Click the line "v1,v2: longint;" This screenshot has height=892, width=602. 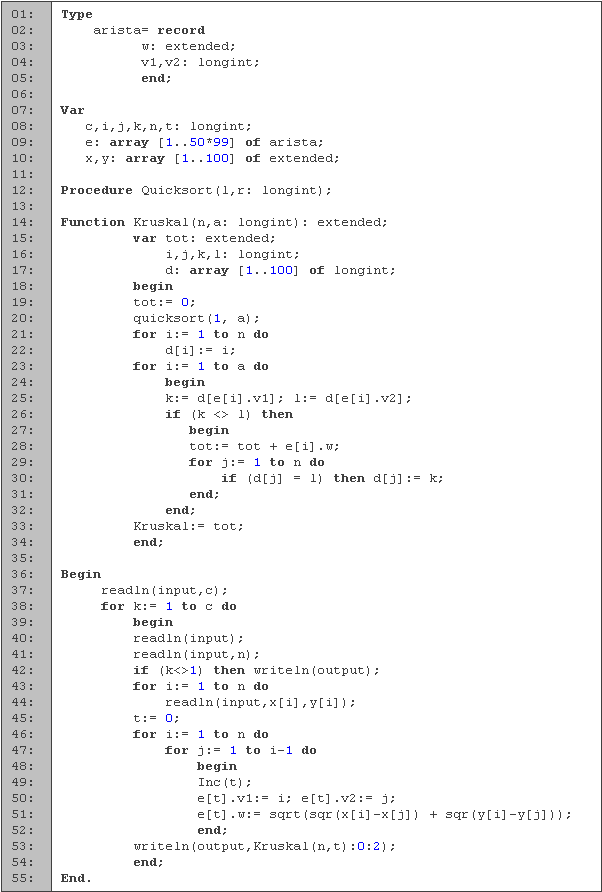point(200,62)
